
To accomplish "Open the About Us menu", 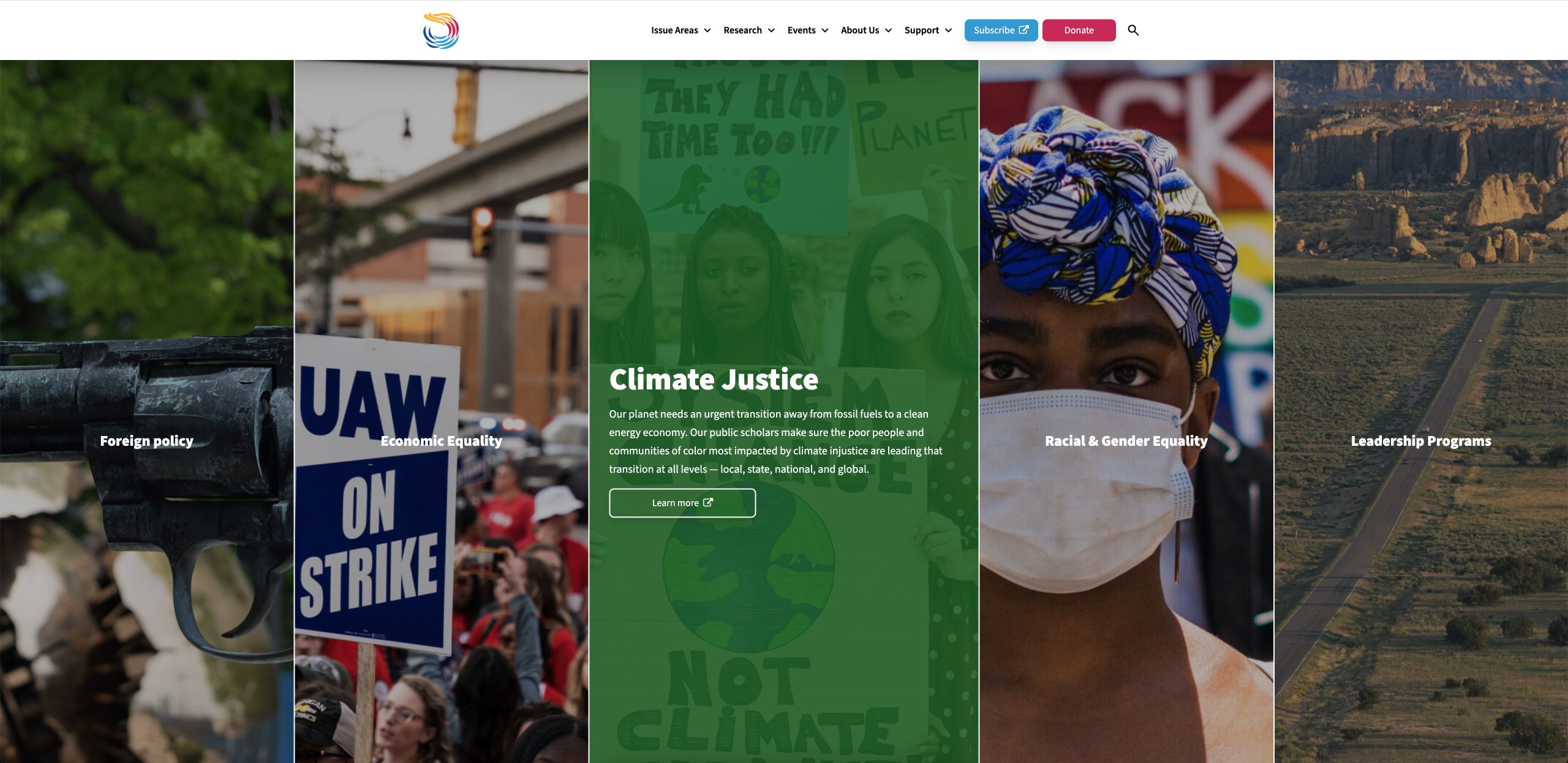I will click(x=860, y=30).
